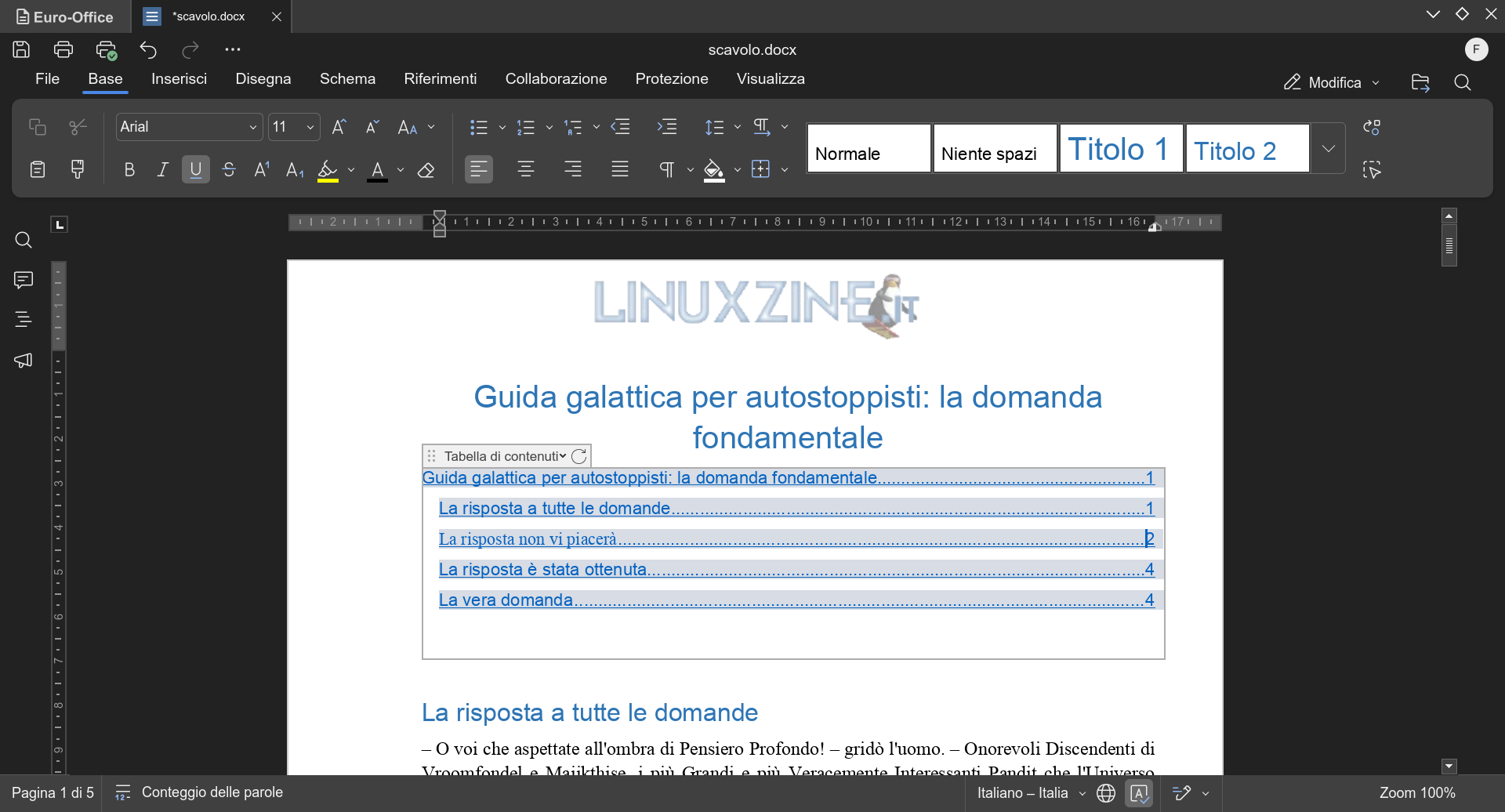1505x812 pixels.
Task: Toggle subscript formatting
Action: pyautogui.click(x=295, y=169)
